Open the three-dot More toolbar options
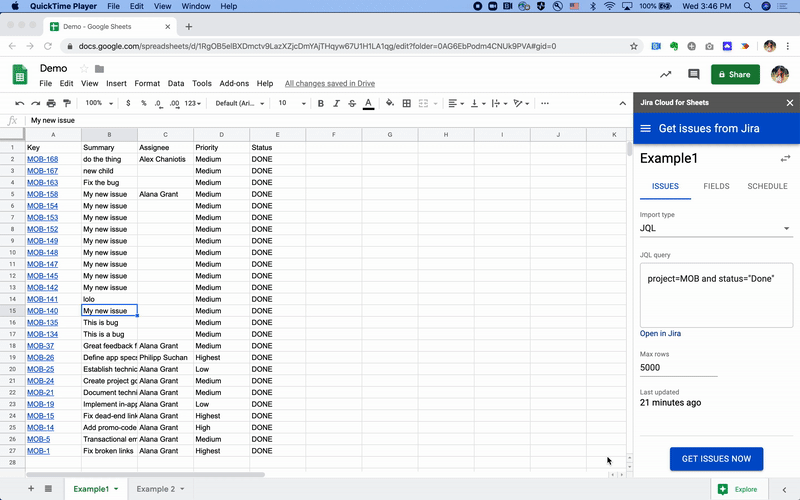The width and height of the screenshot is (800, 500). point(545,104)
